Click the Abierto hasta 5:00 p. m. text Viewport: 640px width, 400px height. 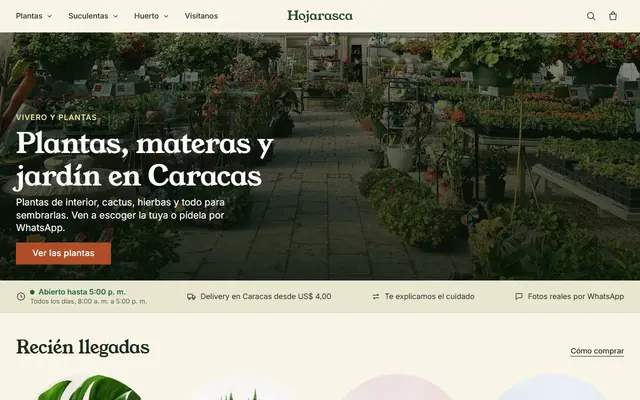(x=82, y=292)
